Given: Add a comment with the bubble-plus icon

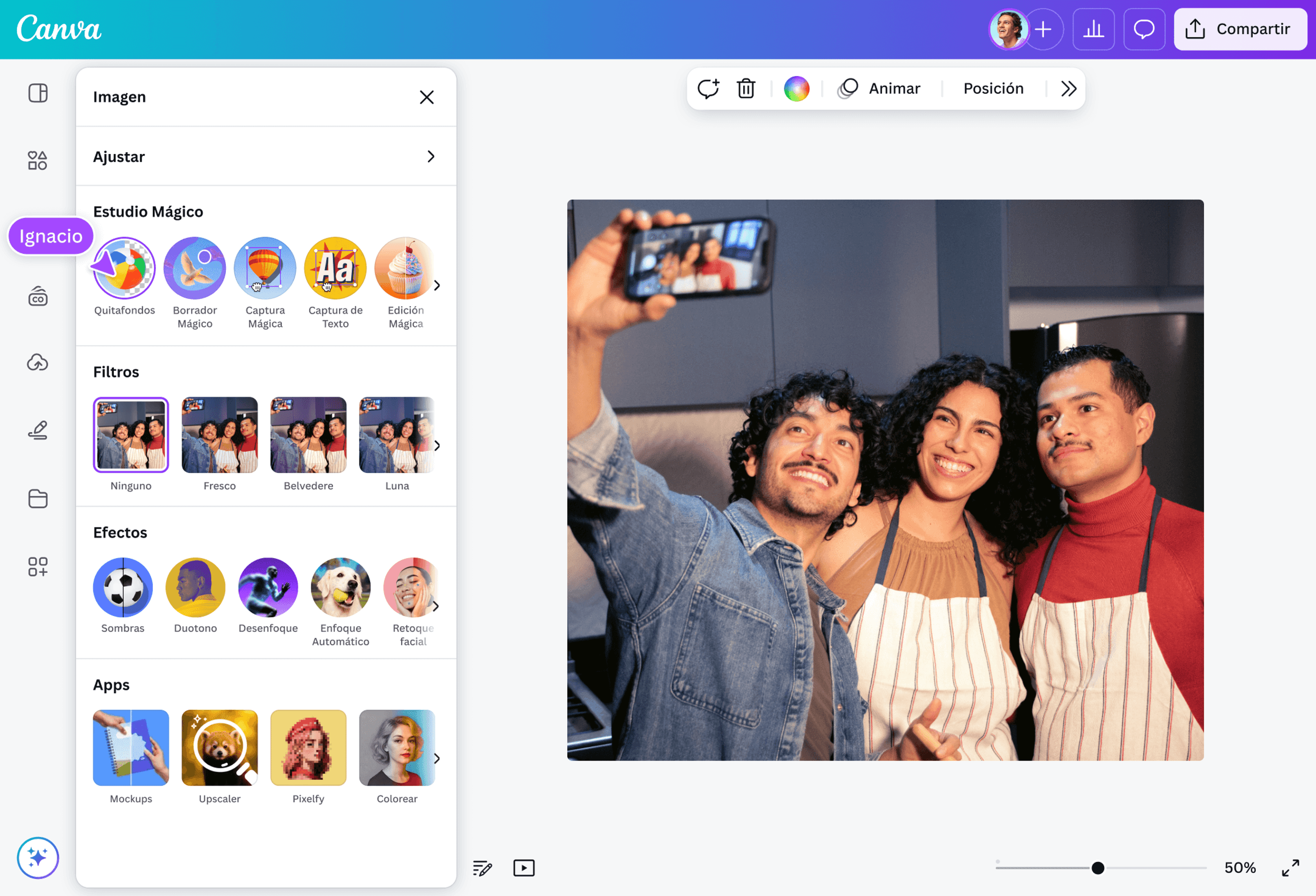Looking at the screenshot, I should [x=708, y=88].
